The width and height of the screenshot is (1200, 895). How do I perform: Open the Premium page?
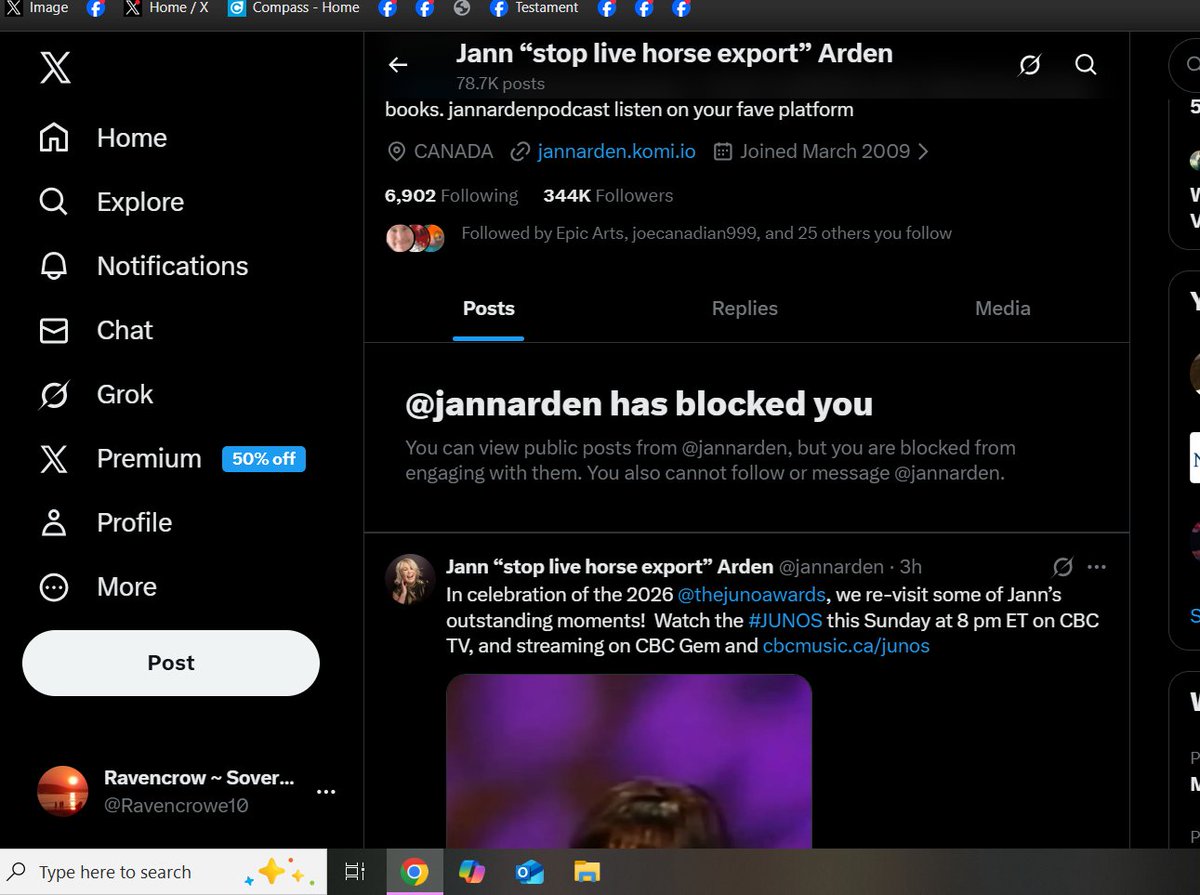click(120, 458)
